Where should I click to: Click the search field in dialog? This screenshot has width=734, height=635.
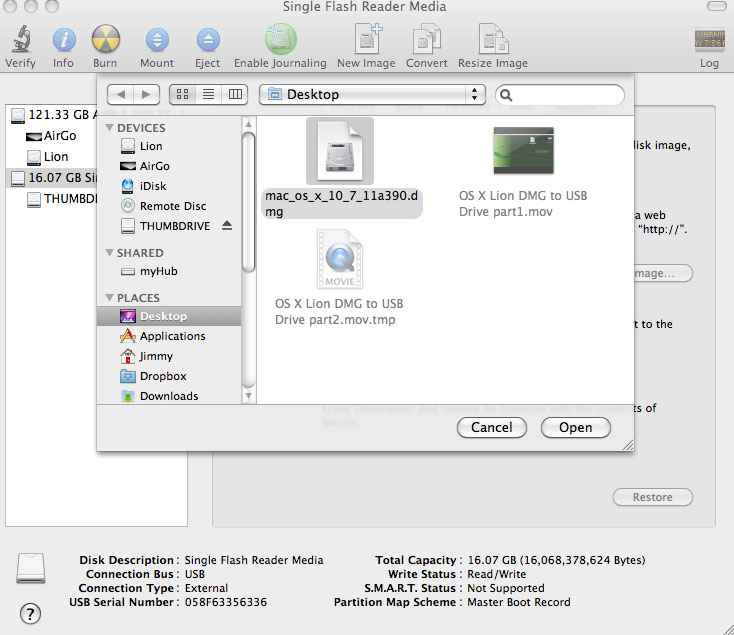[560, 95]
